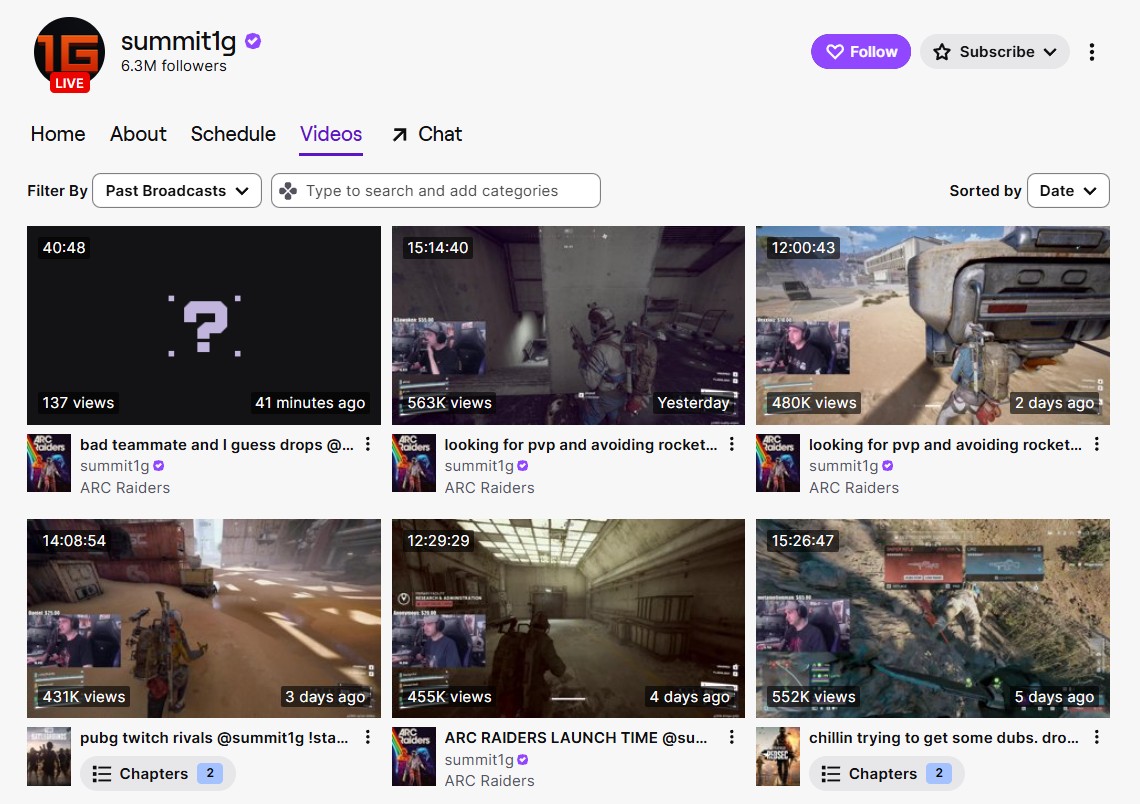Viewport: 1140px width, 804px height.
Task: Select the Videos tab
Action: tap(331, 134)
